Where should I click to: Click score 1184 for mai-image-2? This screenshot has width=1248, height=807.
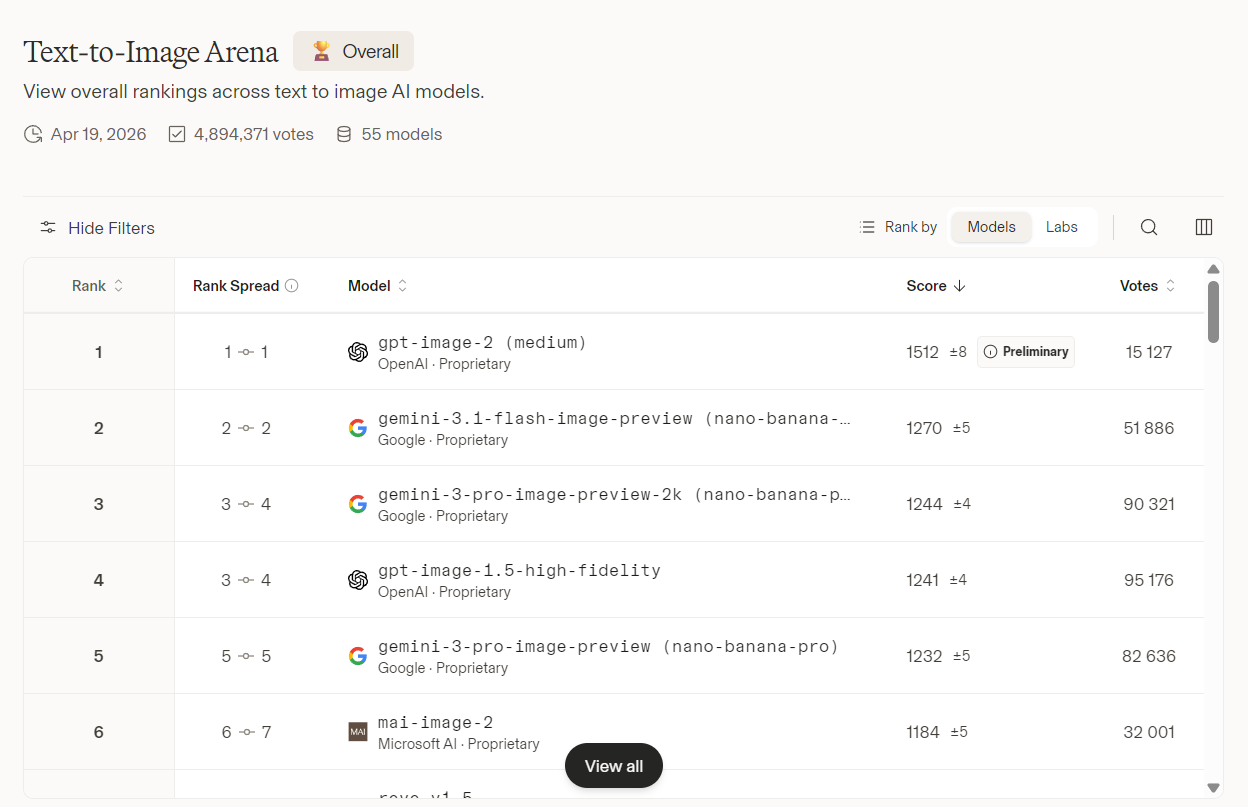point(923,732)
